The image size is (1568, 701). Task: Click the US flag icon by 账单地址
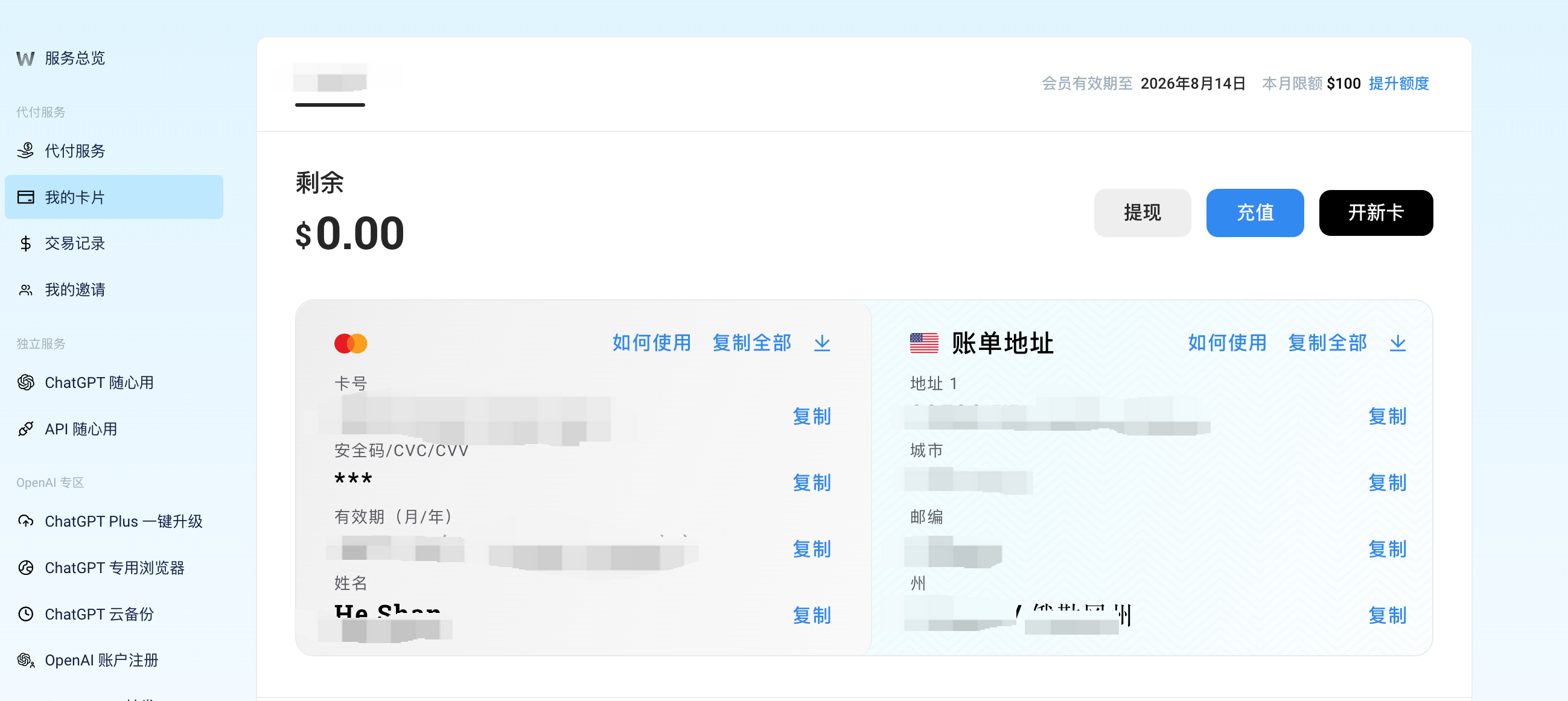(x=924, y=343)
